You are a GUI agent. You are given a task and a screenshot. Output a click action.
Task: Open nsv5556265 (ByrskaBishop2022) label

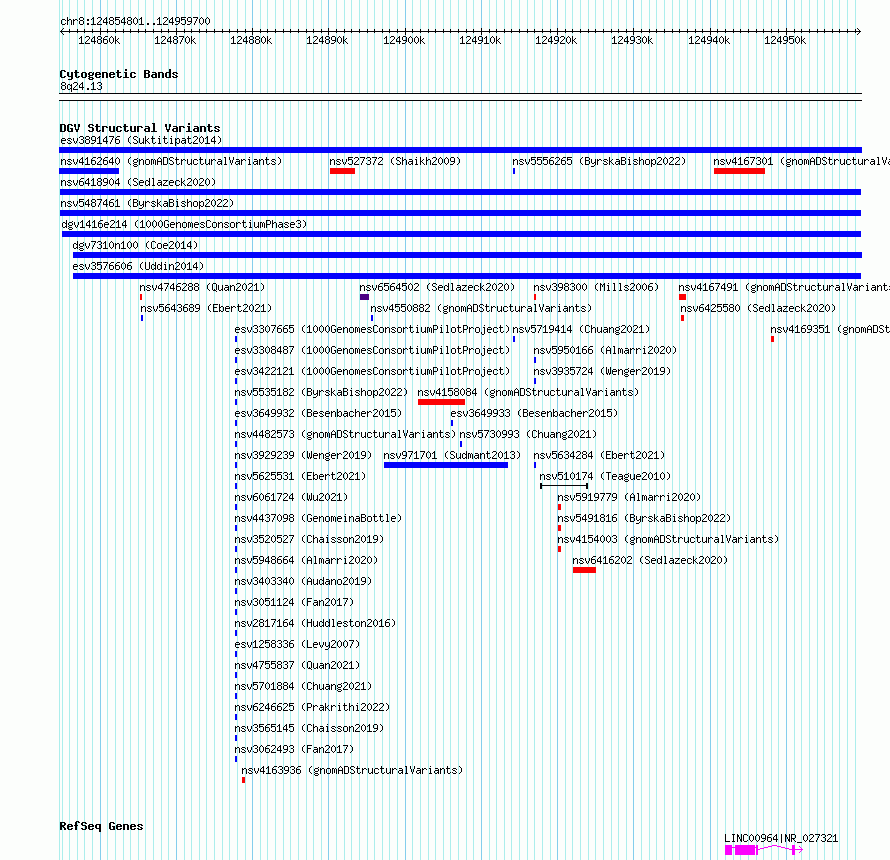tap(599, 161)
